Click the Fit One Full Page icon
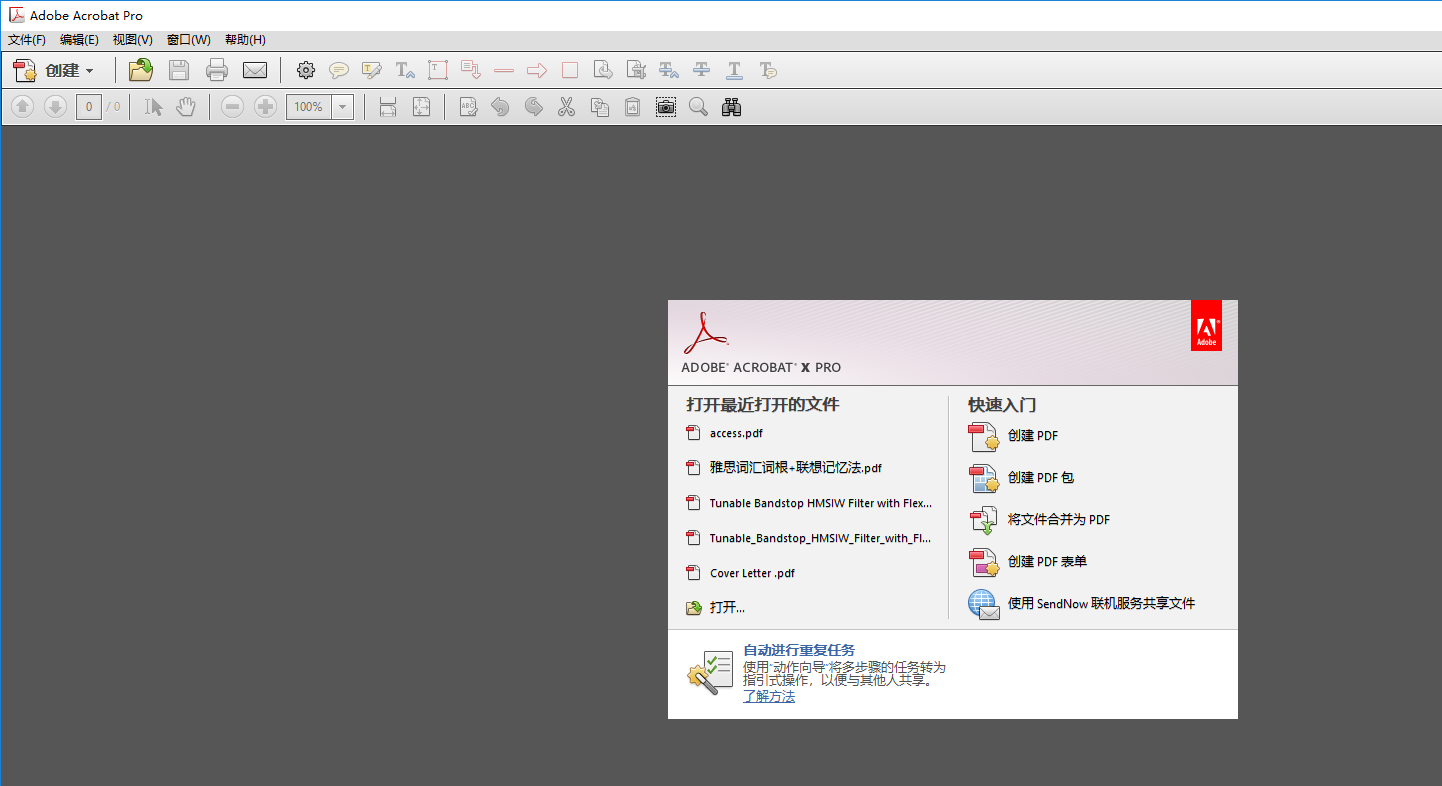 (x=422, y=107)
